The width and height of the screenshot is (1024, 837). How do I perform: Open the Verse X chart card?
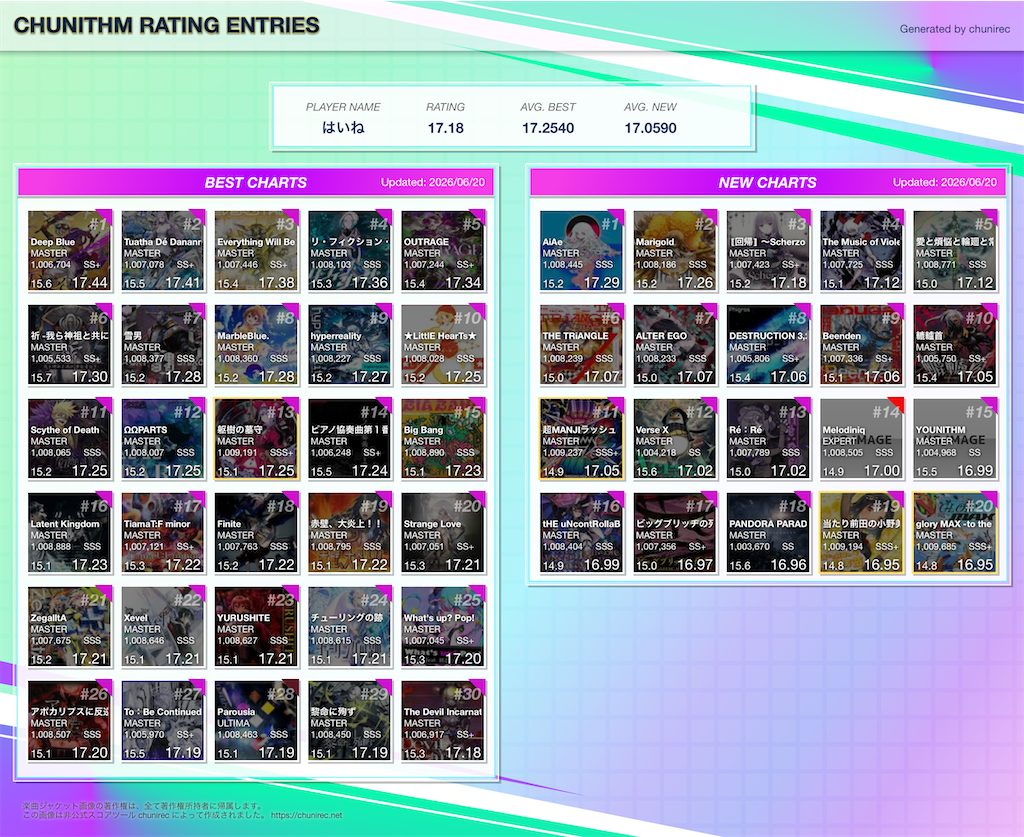[675, 439]
